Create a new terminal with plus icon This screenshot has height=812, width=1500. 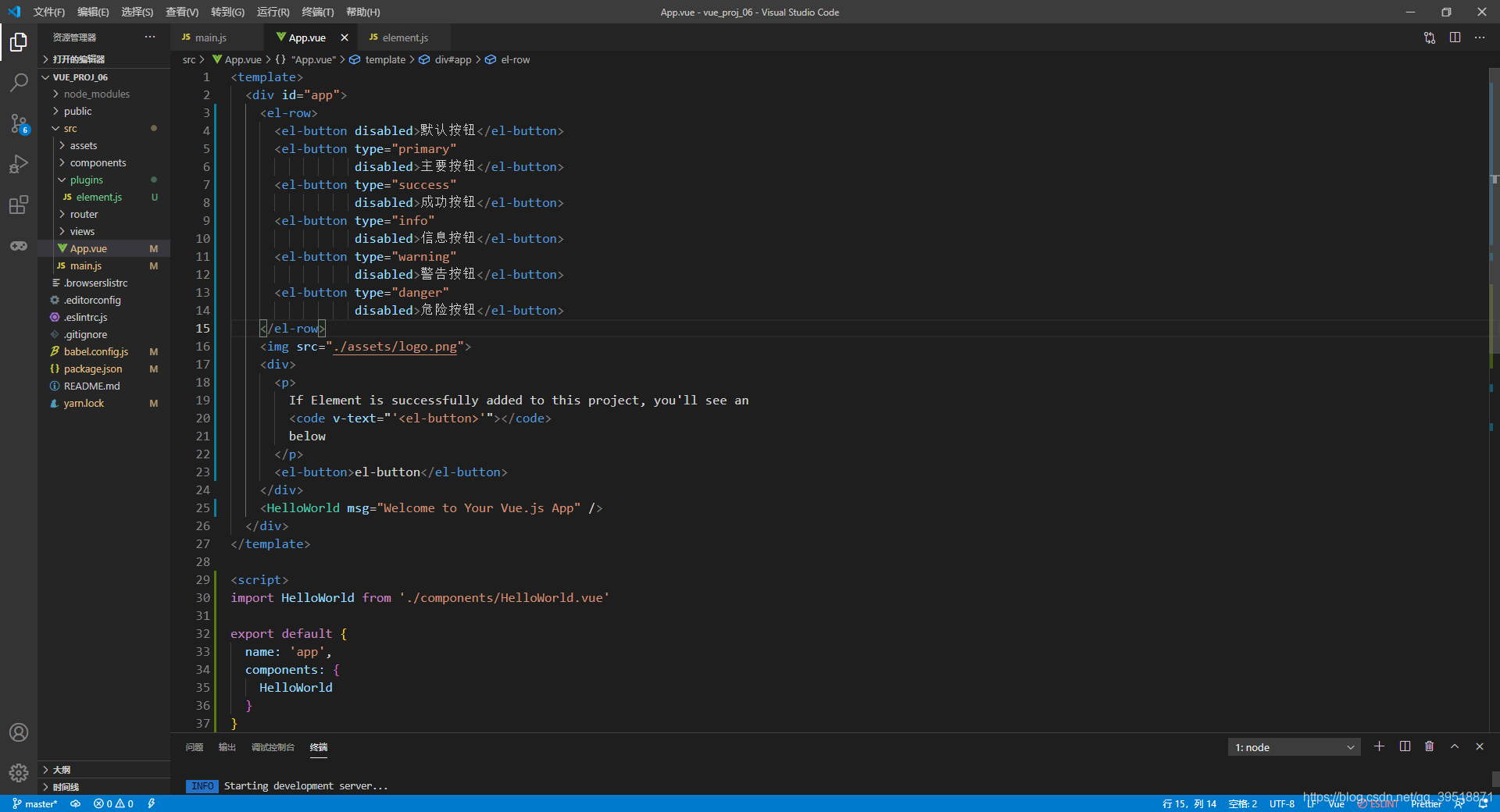click(x=1380, y=746)
